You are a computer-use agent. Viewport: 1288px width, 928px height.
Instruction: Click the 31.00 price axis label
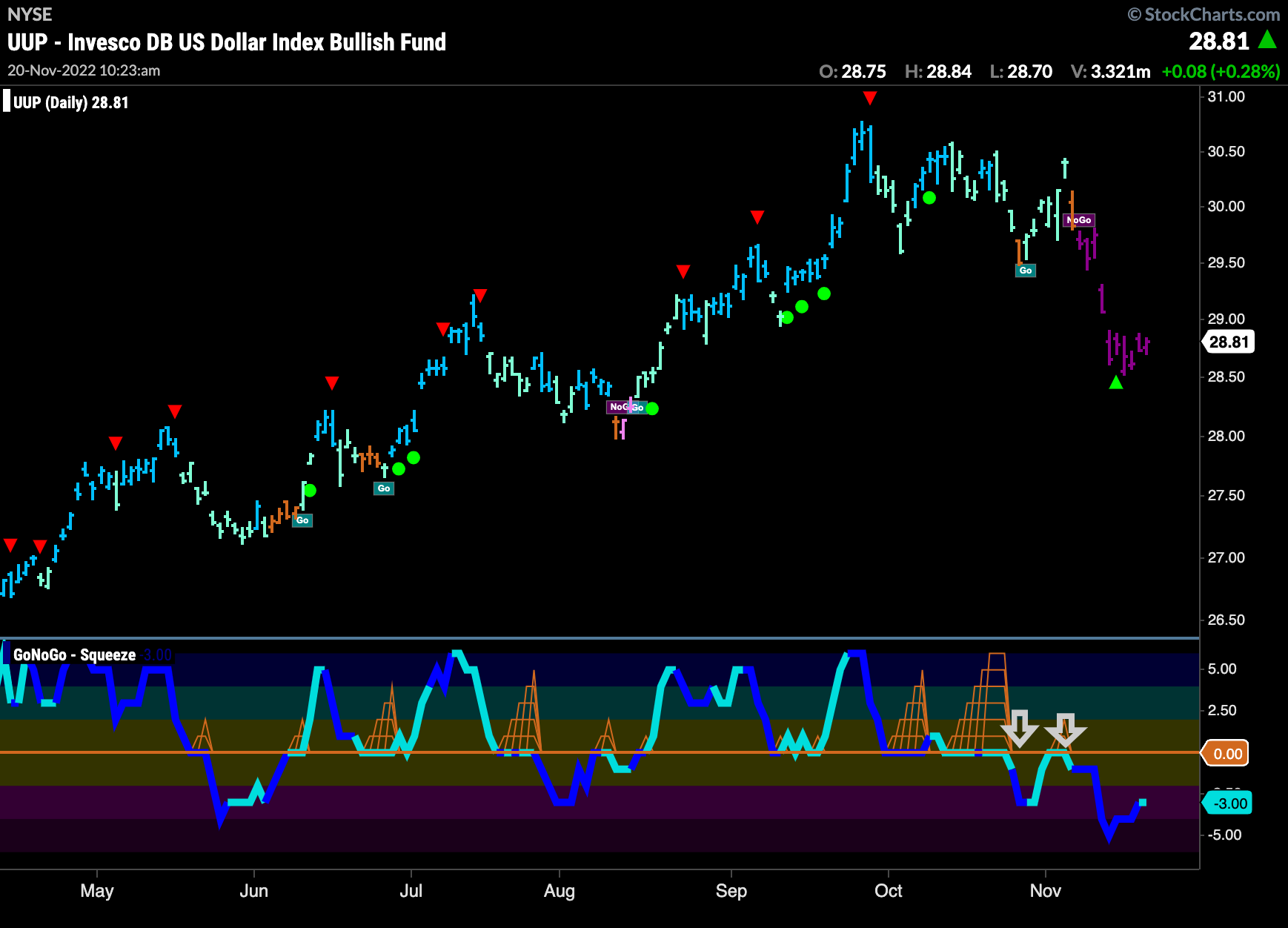[x=1226, y=96]
